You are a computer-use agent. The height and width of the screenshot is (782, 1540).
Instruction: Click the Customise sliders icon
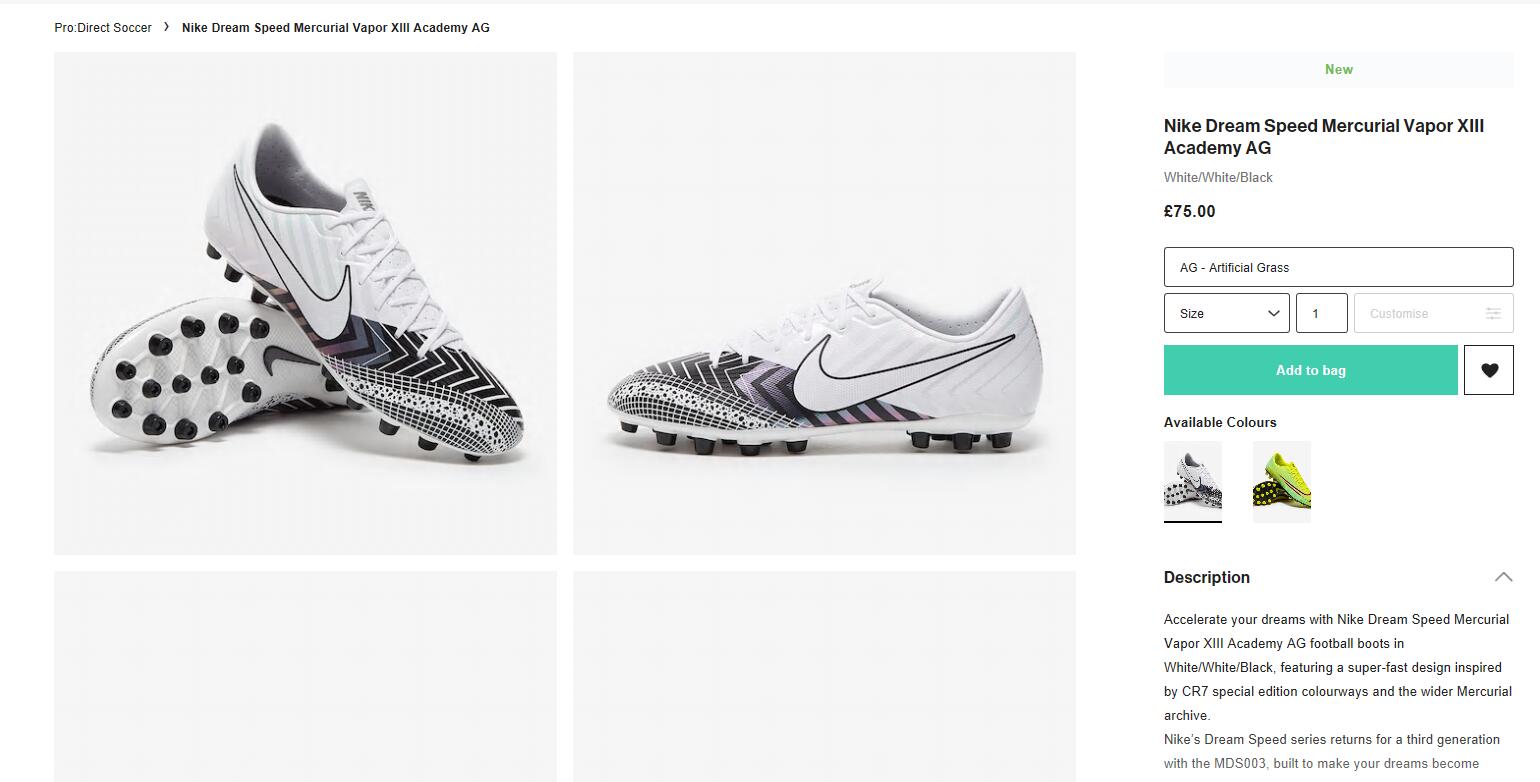tap(1493, 314)
